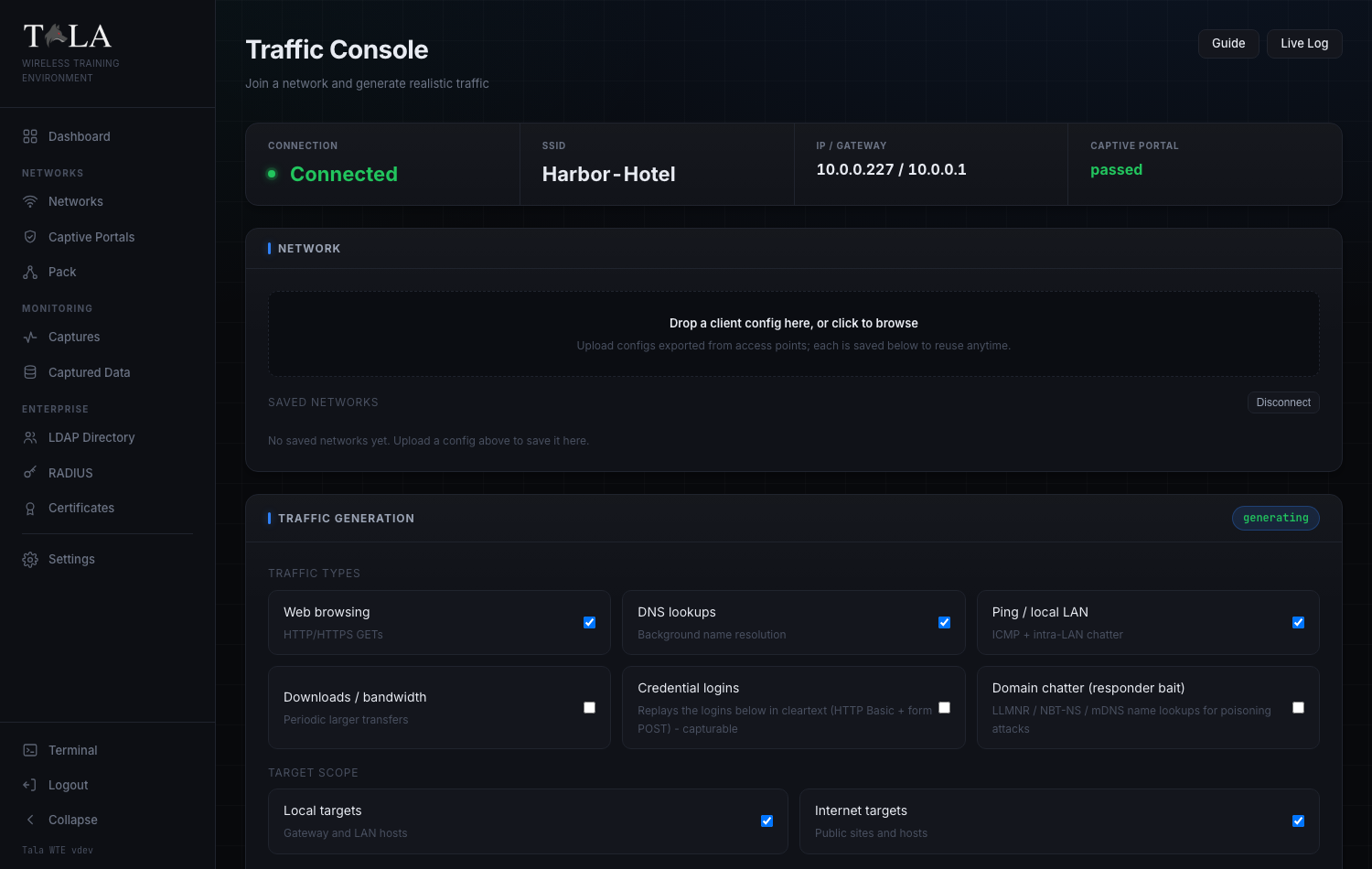The height and width of the screenshot is (869, 1372).
Task: Uncheck Ping / local LAN checkbox
Action: (1298, 623)
